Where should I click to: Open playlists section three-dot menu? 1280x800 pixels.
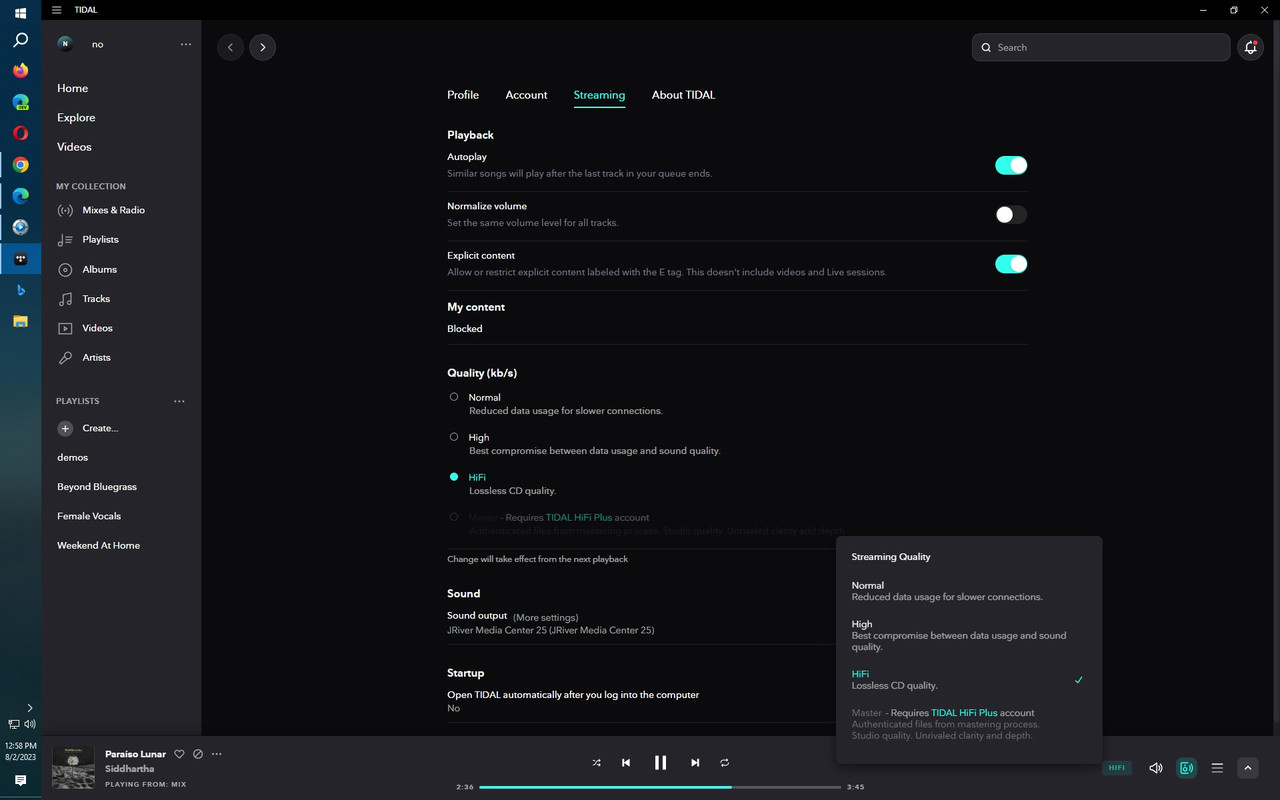179,401
